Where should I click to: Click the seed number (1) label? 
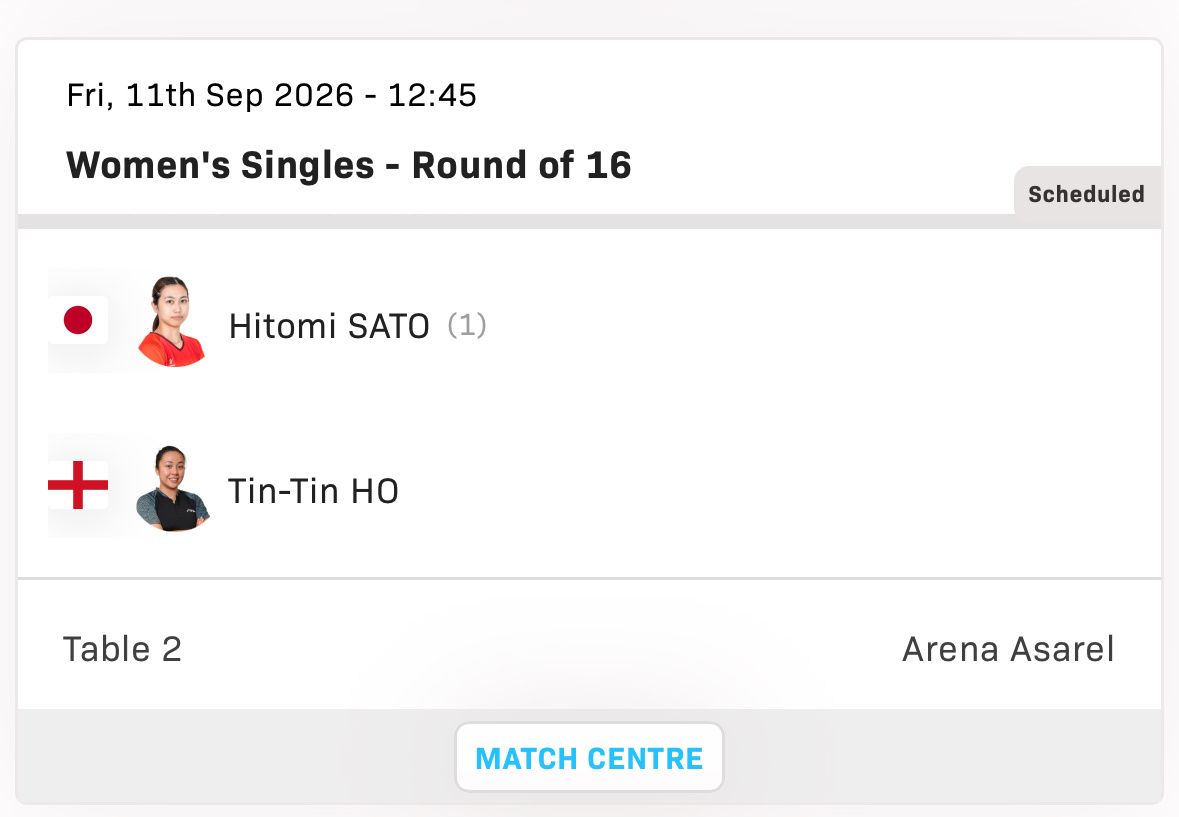467,326
